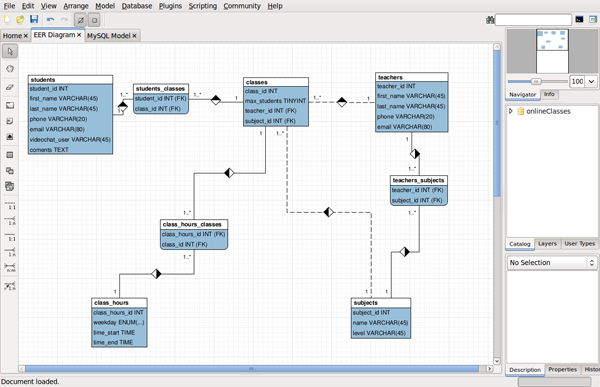This screenshot has height=387, width=600.
Task: Expand the onlineClasses schema tree node
Action: pos(510,111)
